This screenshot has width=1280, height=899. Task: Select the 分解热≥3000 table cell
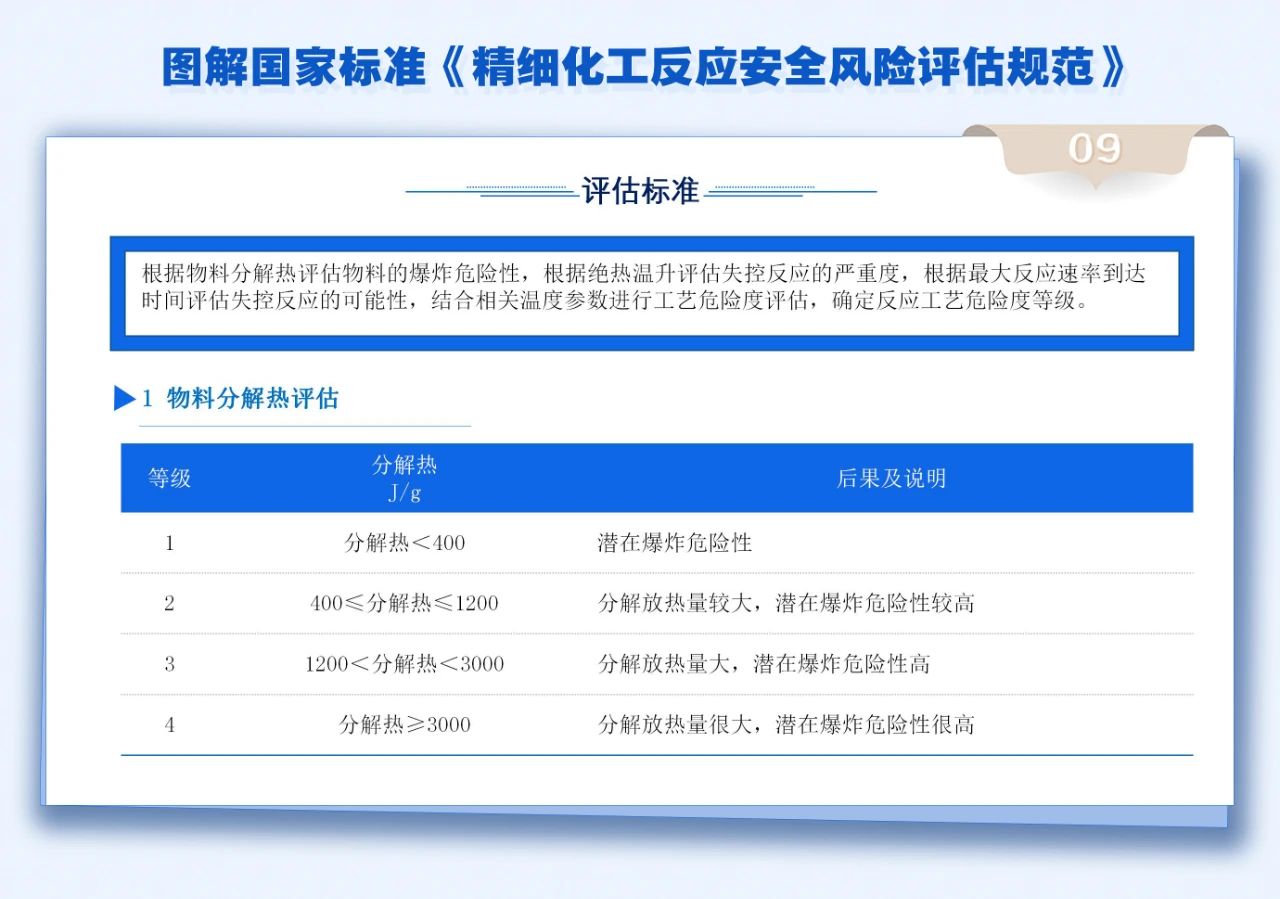pos(404,725)
